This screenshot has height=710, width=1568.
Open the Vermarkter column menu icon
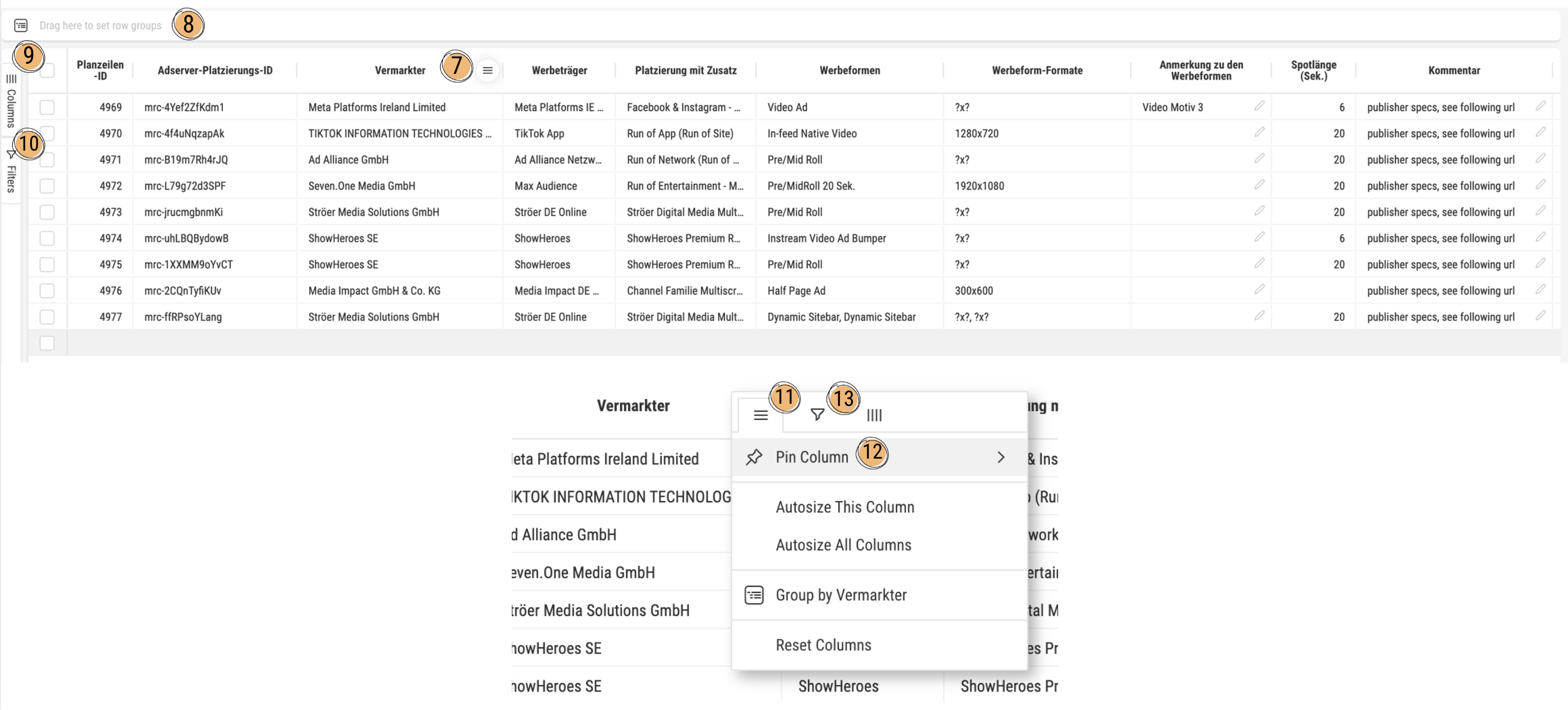(487, 71)
